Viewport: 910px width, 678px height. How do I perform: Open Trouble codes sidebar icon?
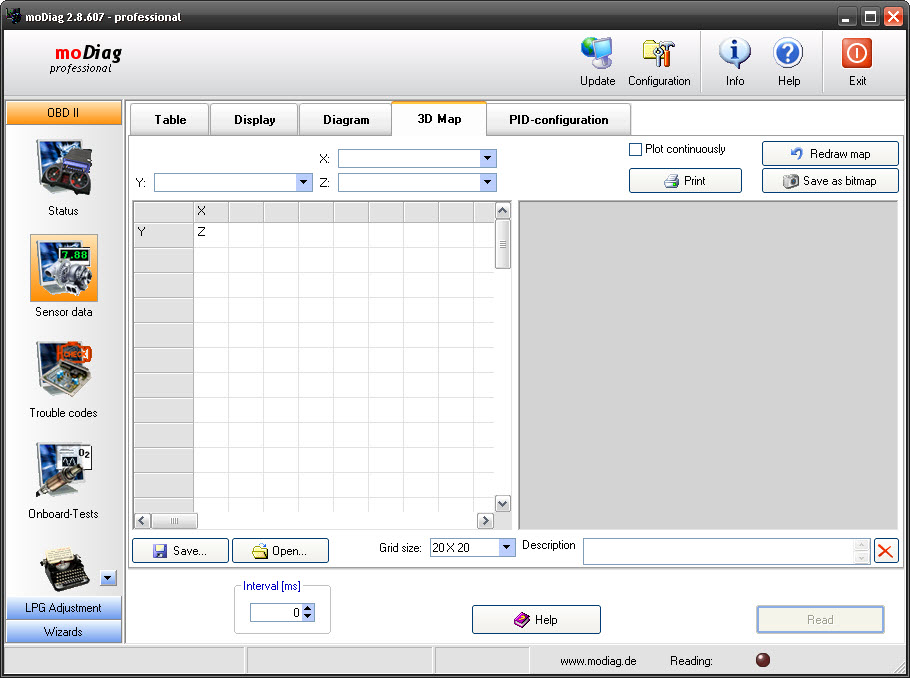tap(64, 370)
